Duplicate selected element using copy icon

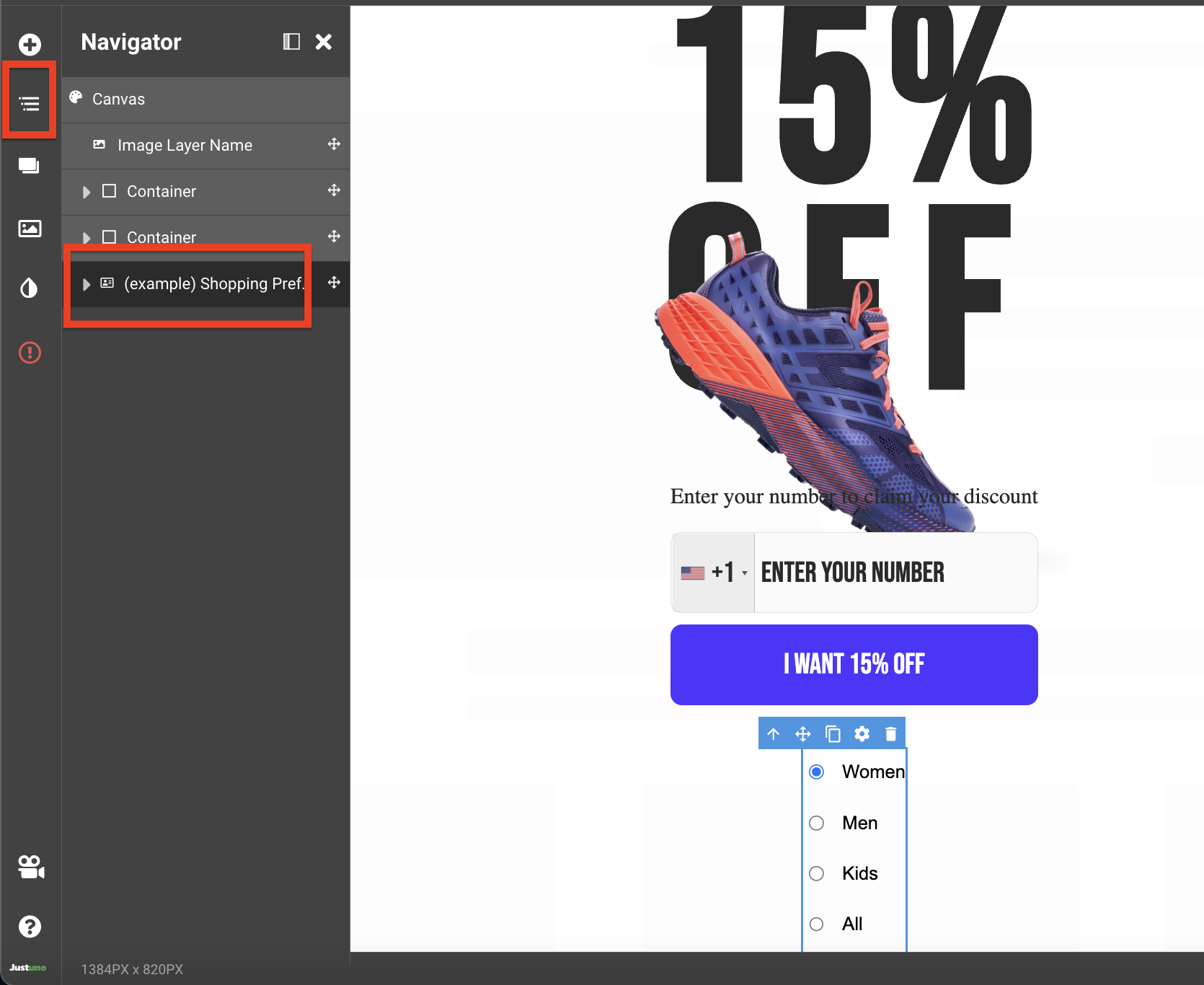click(x=833, y=734)
